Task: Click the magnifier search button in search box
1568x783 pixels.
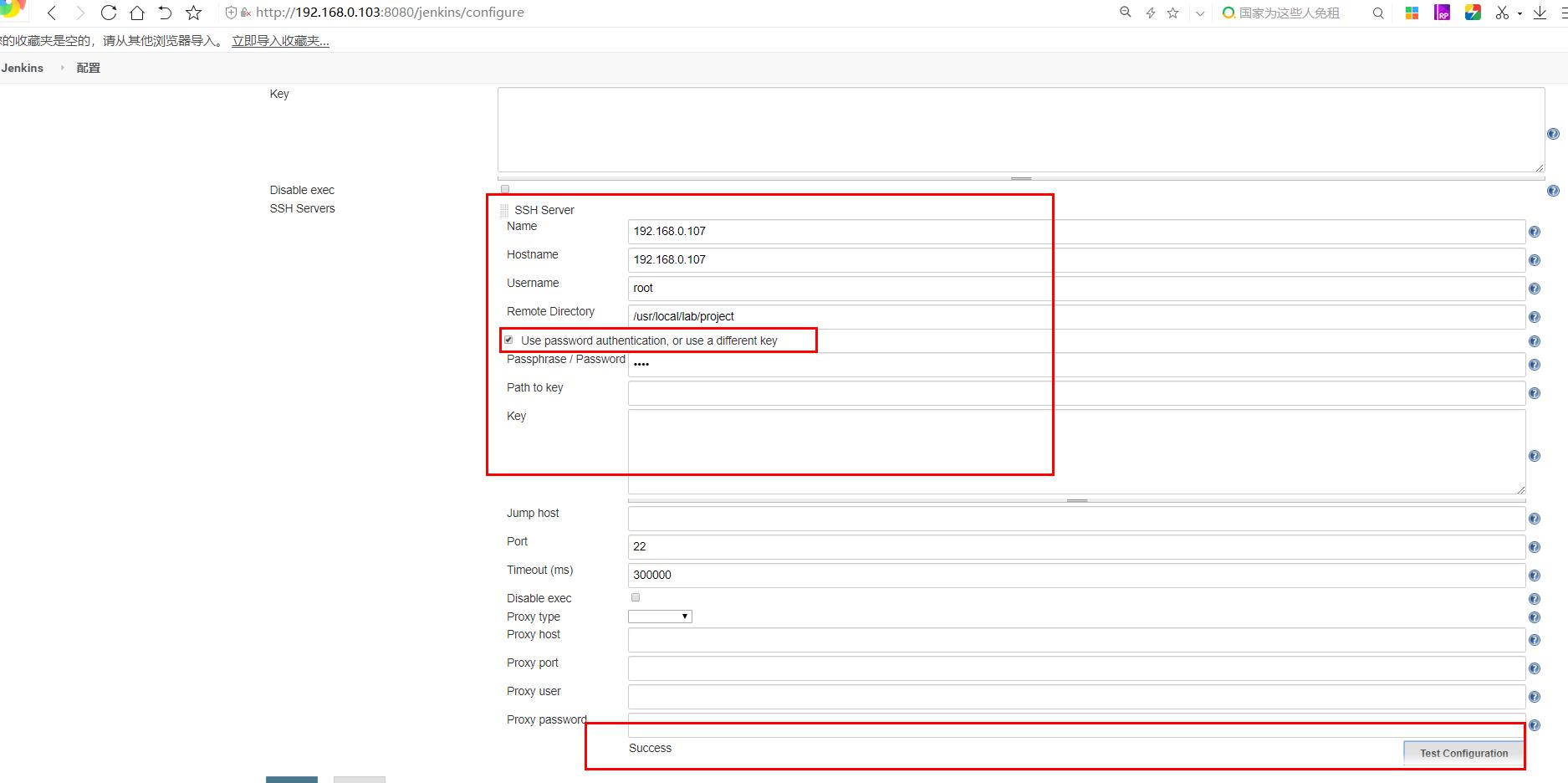Action: click(1378, 13)
